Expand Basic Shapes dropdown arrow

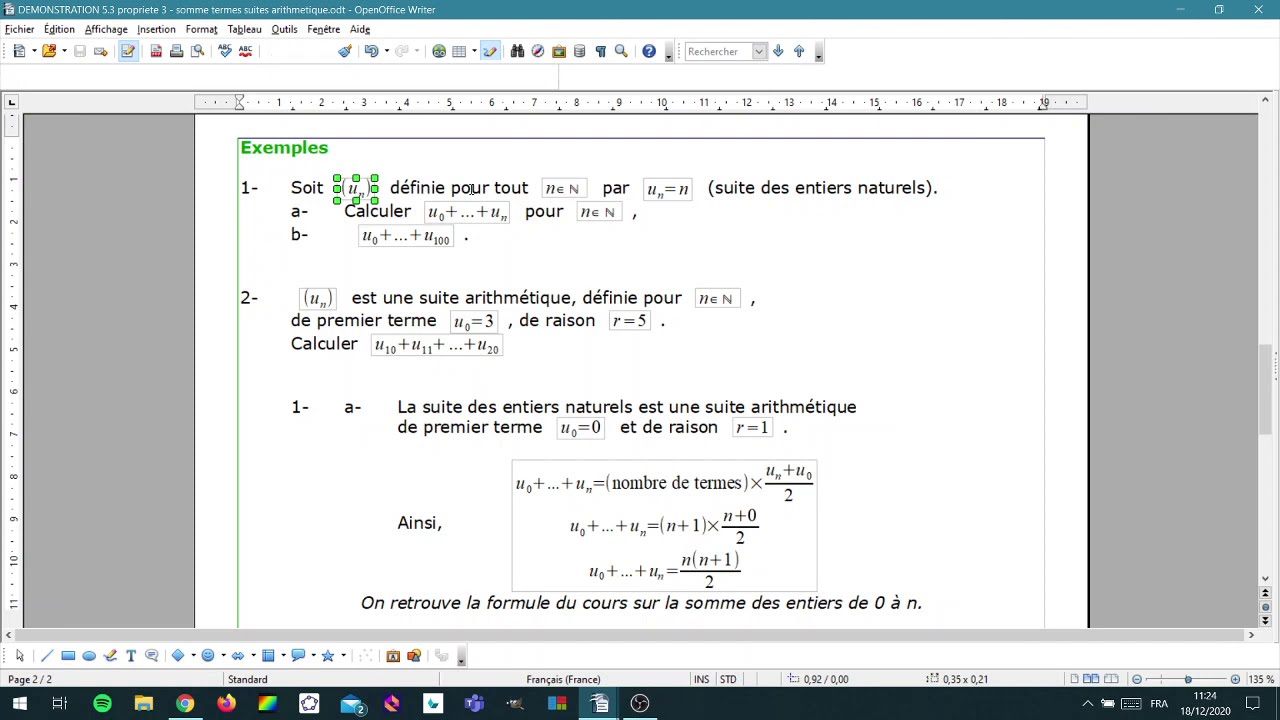193,656
